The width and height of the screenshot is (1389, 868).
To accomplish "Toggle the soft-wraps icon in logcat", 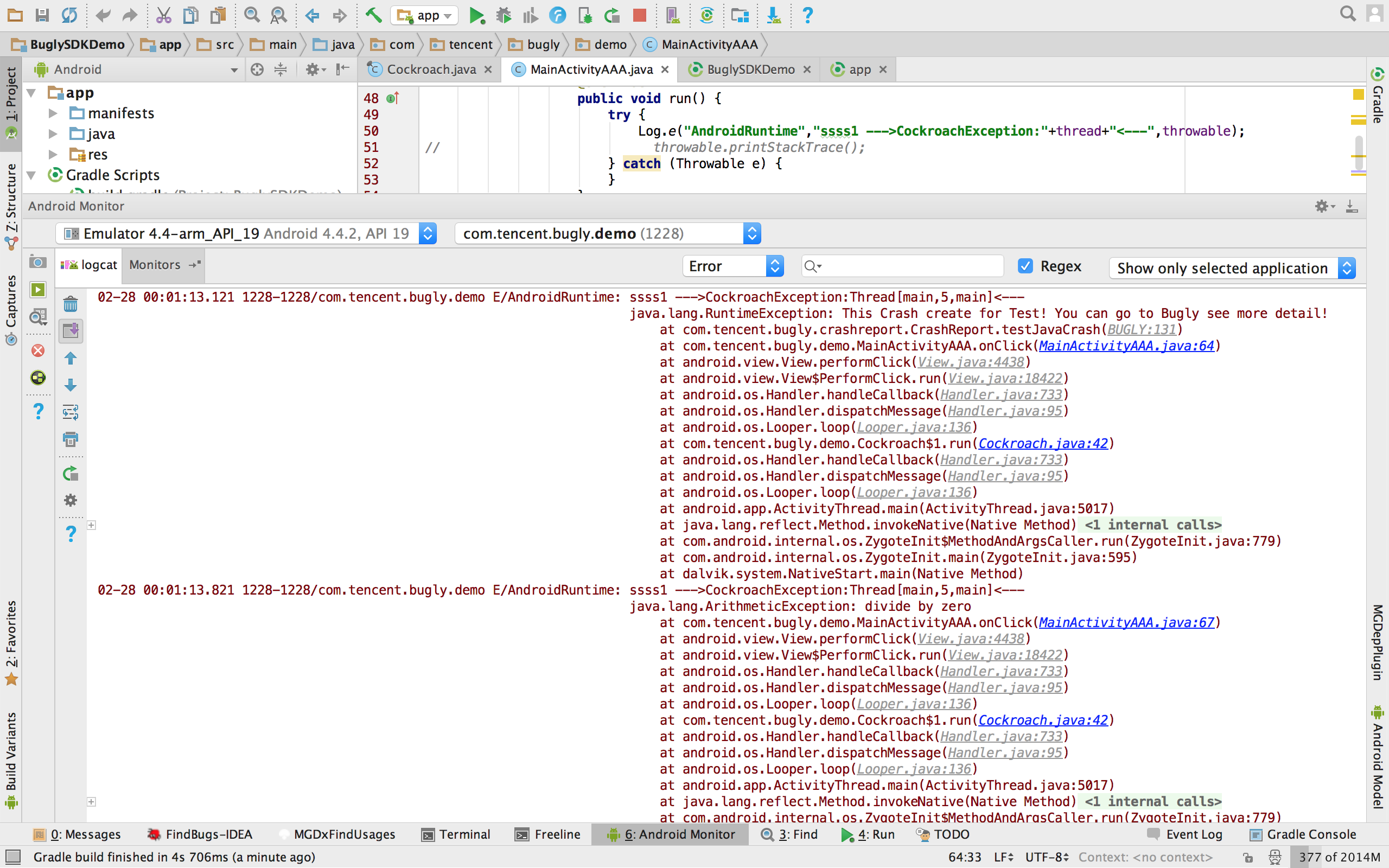I will point(71,412).
